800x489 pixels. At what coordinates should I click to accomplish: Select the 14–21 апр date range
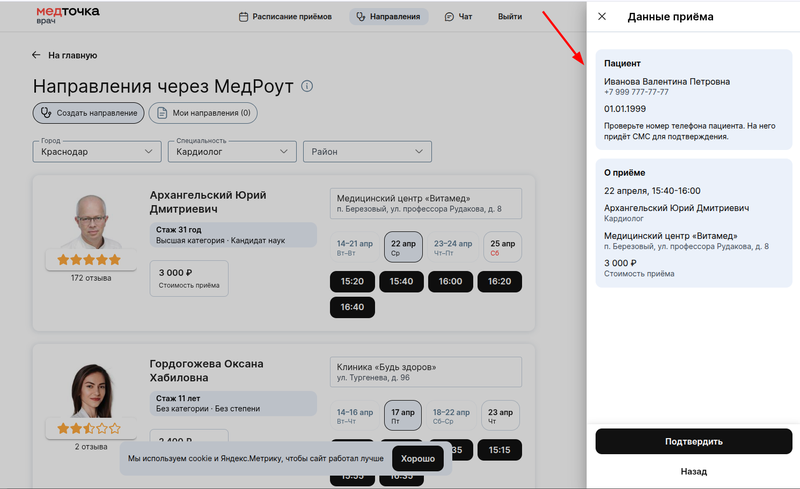point(355,247)
